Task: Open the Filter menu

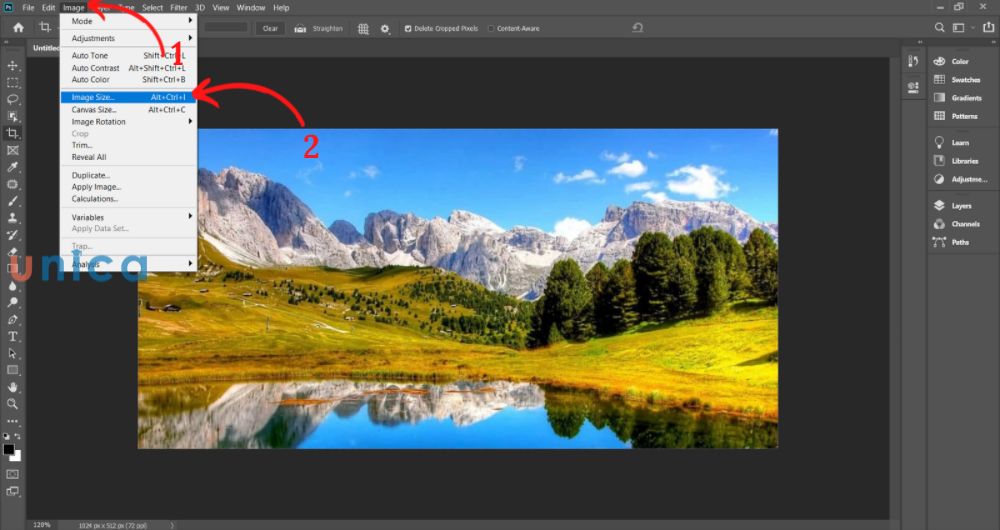Action: (x=179, y=8)
